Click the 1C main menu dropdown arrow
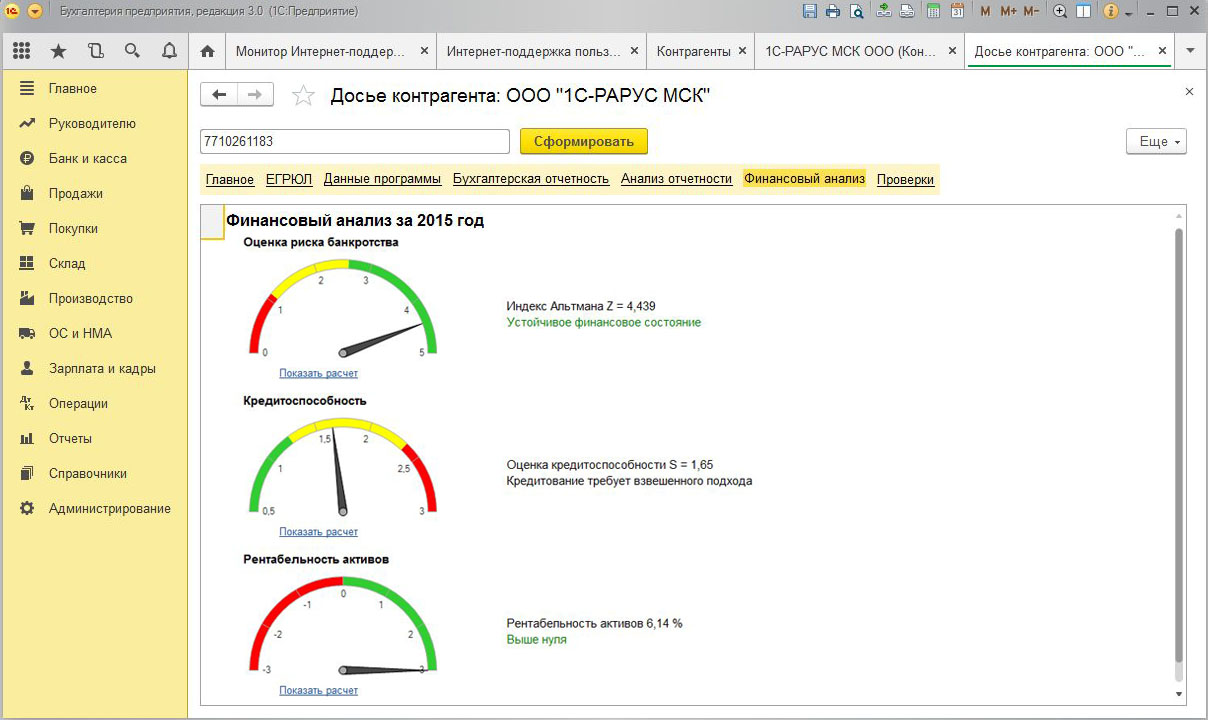1208x720 pixels. 35,12
